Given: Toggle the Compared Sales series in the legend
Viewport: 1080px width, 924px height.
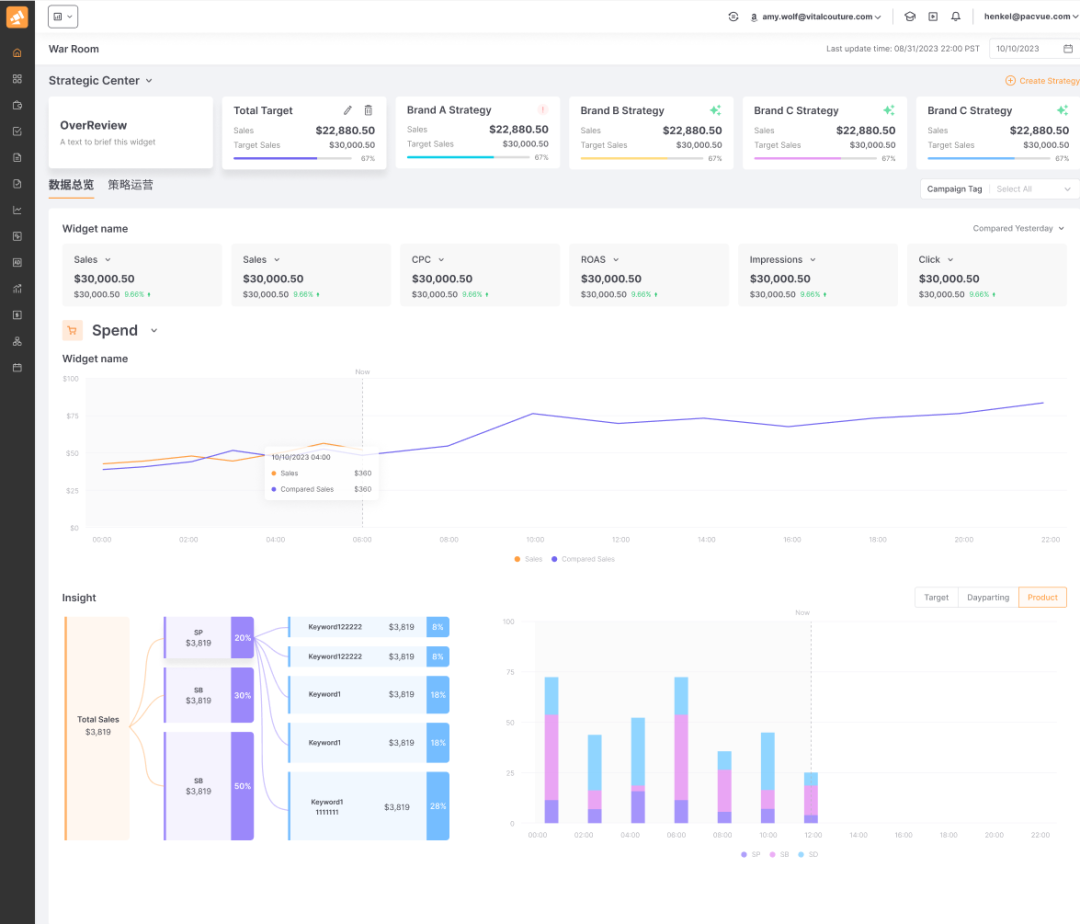Looking at the screenshot, I should [583, 559].
